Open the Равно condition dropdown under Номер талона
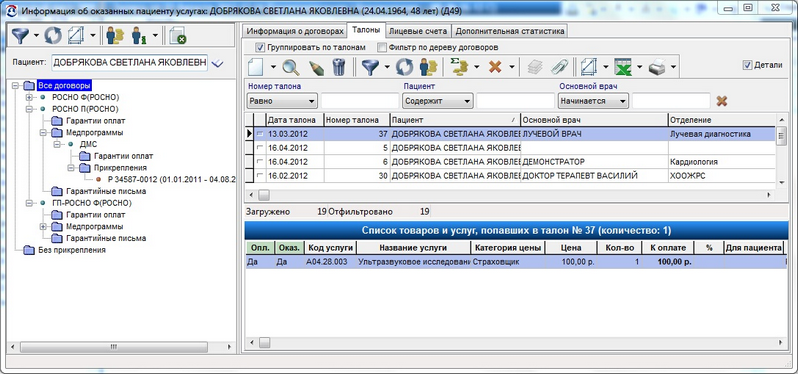This screenshot has width=798, height=374. 282,101
